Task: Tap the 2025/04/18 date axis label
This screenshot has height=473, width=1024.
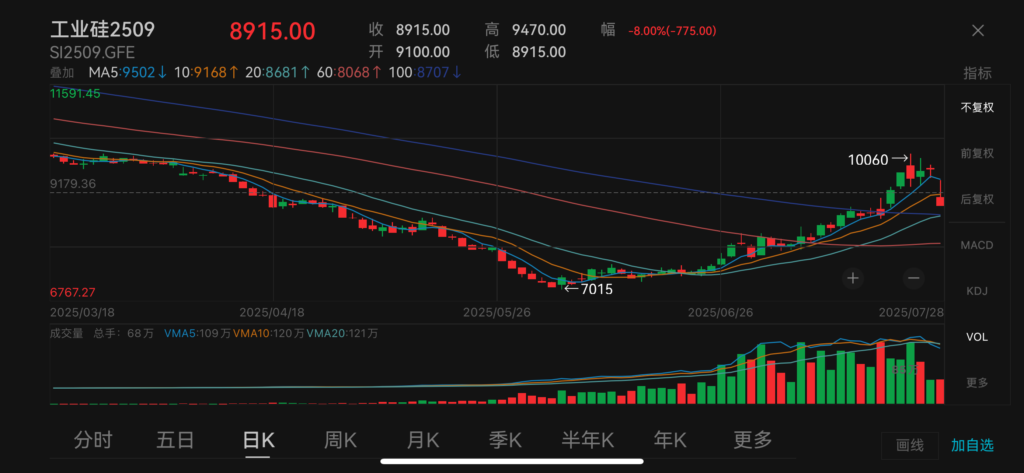Action: pos(272,312)
